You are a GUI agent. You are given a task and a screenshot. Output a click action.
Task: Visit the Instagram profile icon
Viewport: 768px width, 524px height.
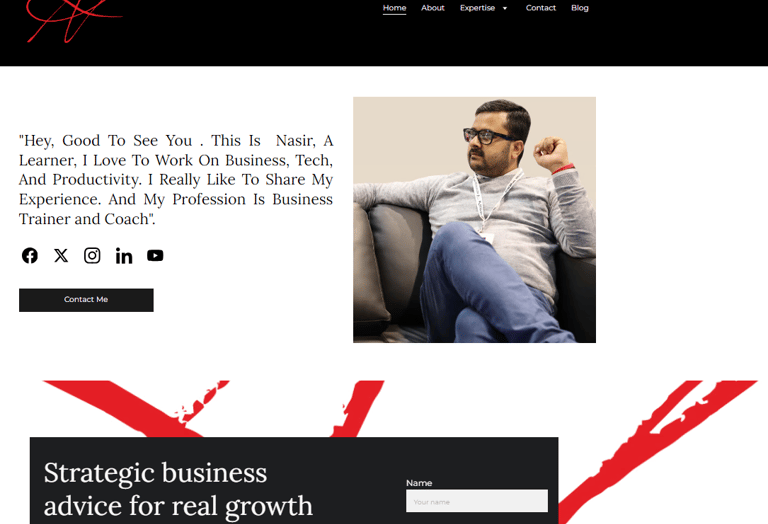(92, 256)
